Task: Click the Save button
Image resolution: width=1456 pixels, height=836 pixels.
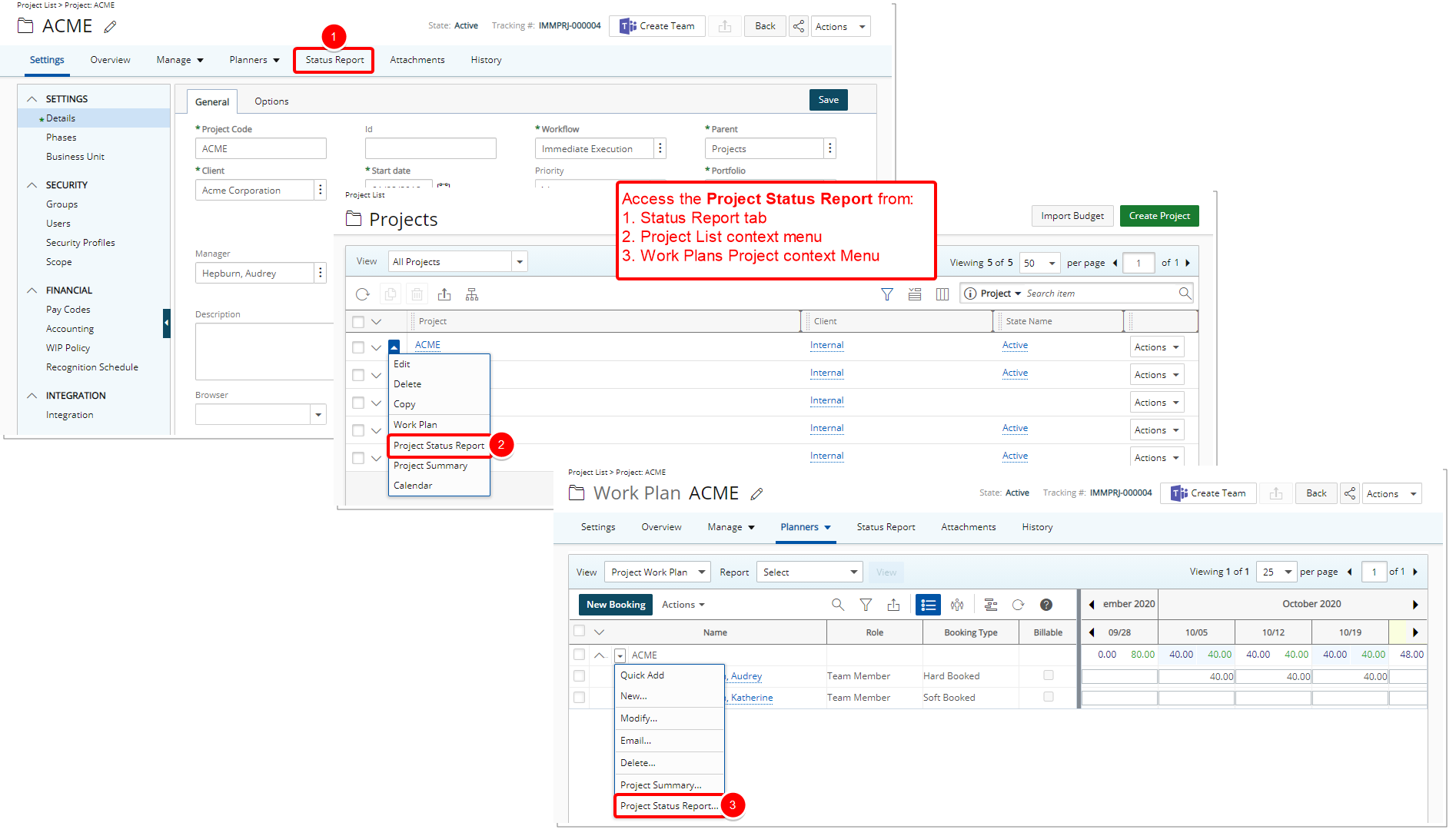Action: coord(828,100)
